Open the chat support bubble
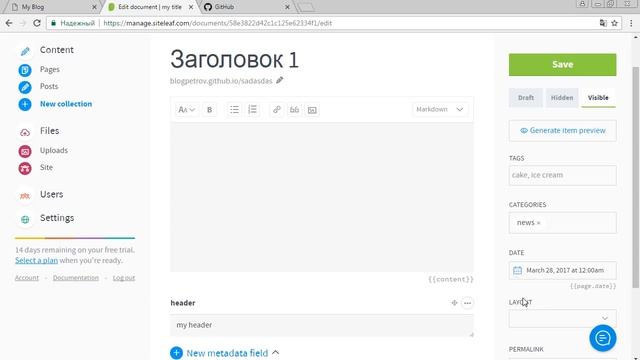 click(x=602, y=338)
